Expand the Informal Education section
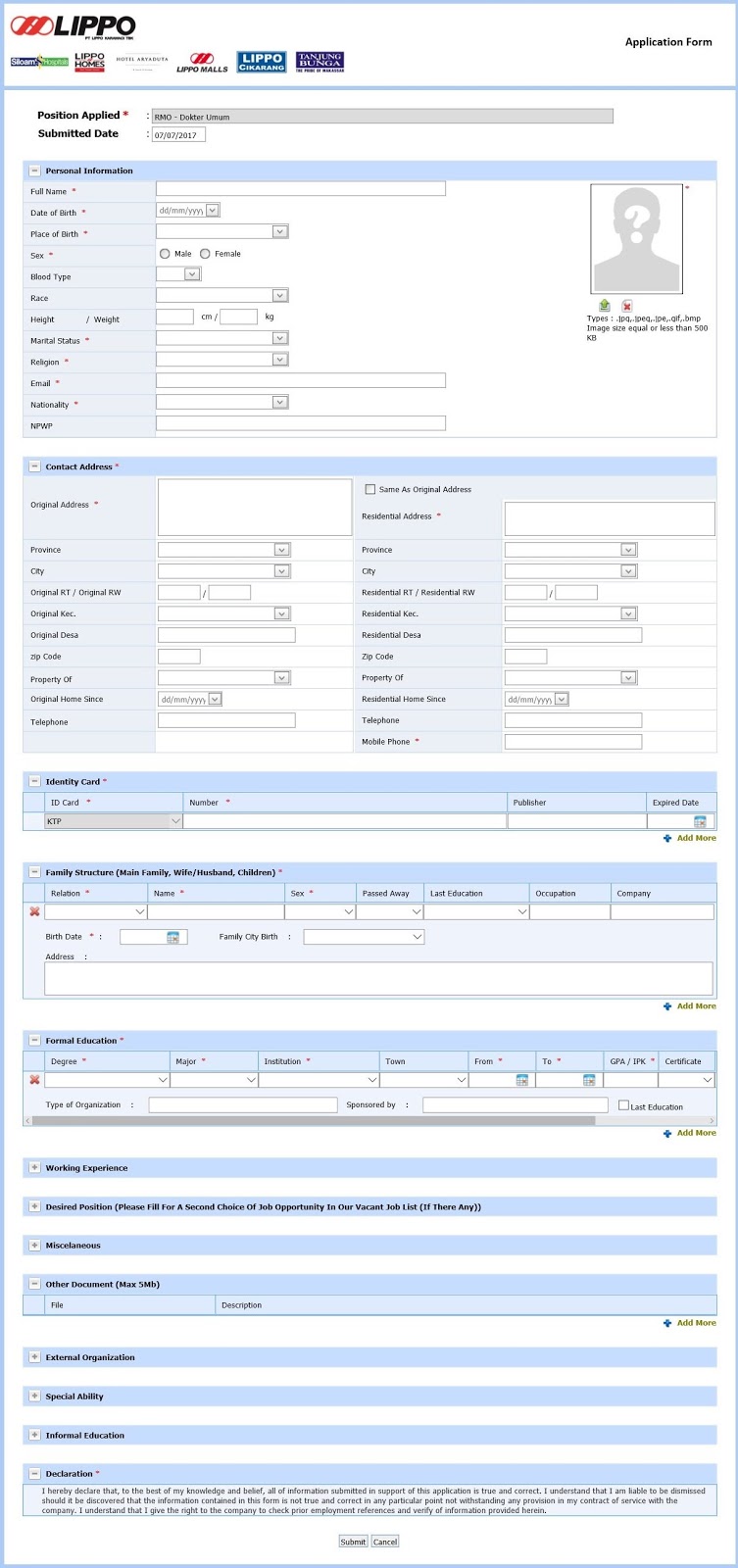The width and height of the screenshot is (738, 1568). tap(34, 1435)
